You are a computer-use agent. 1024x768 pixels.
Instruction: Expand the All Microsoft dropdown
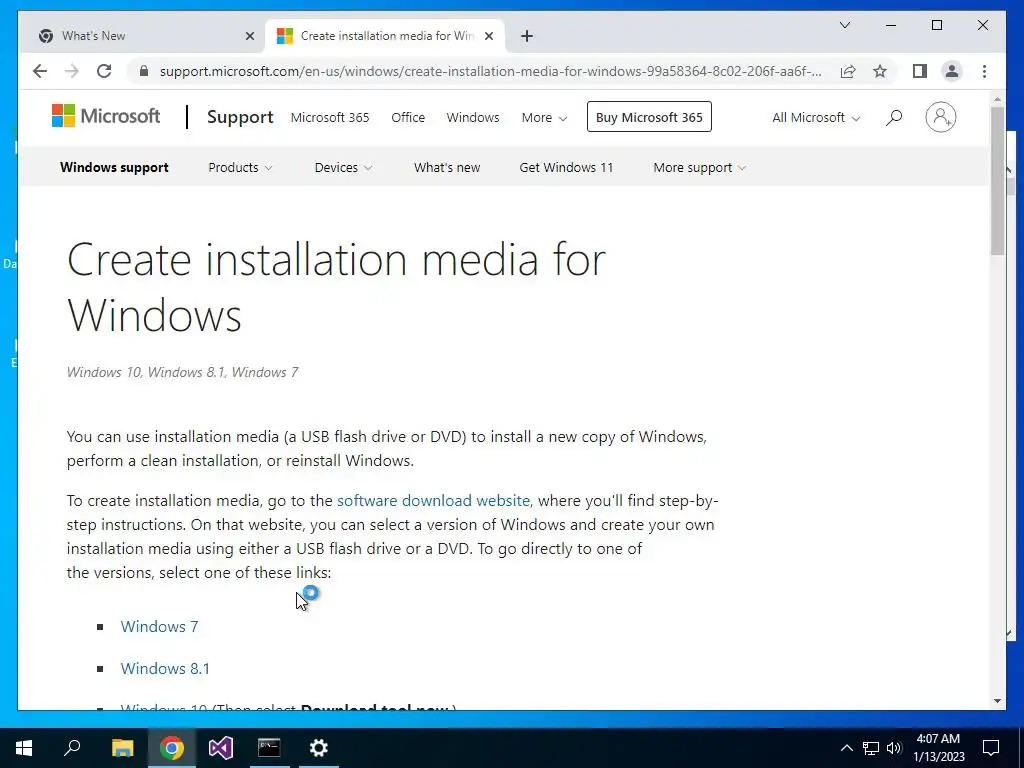pos(816,118)
